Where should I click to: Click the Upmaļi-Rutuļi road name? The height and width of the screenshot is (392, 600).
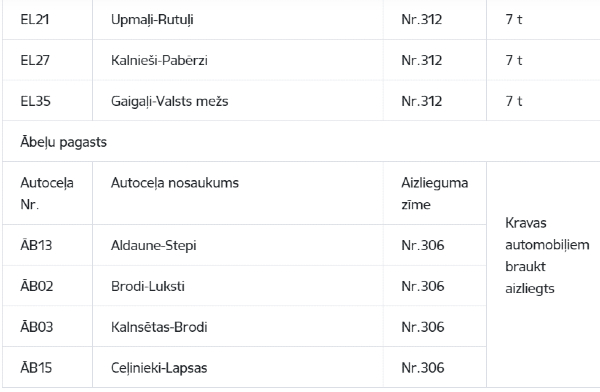click(x=152, y=20)
